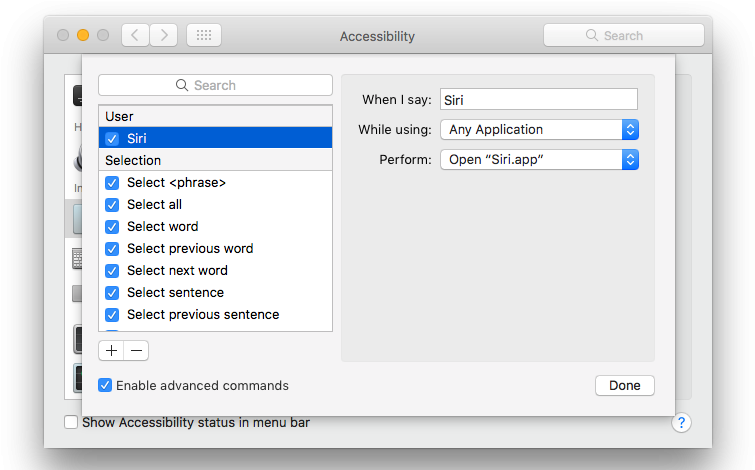Toggle the Select next word checkbox

112,271
